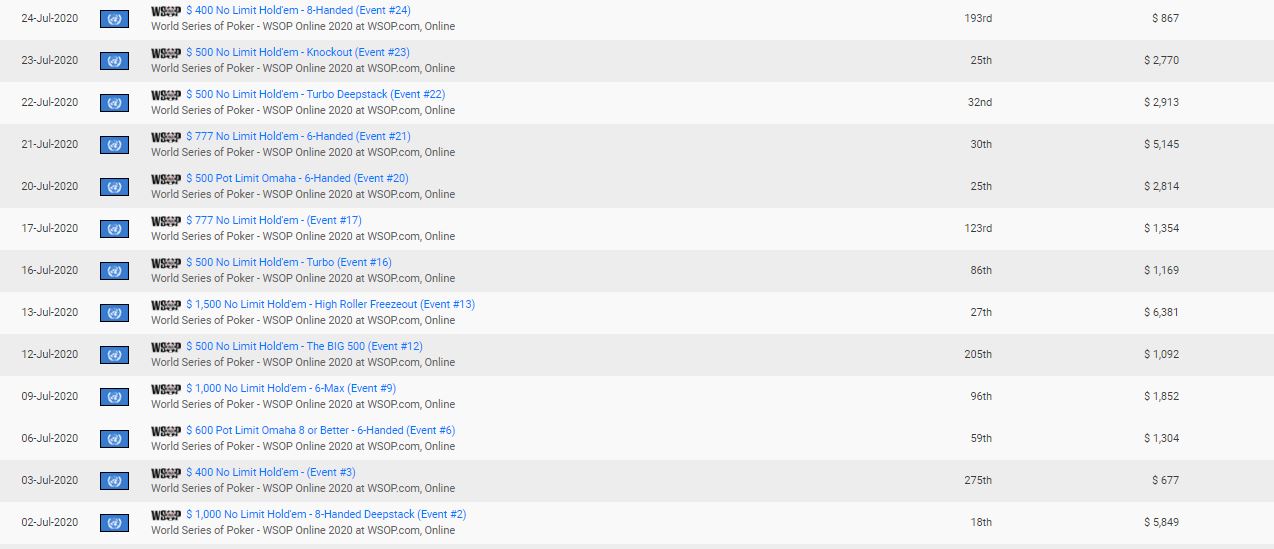Click the $ 2,770 prize amount

(1162, 60)
